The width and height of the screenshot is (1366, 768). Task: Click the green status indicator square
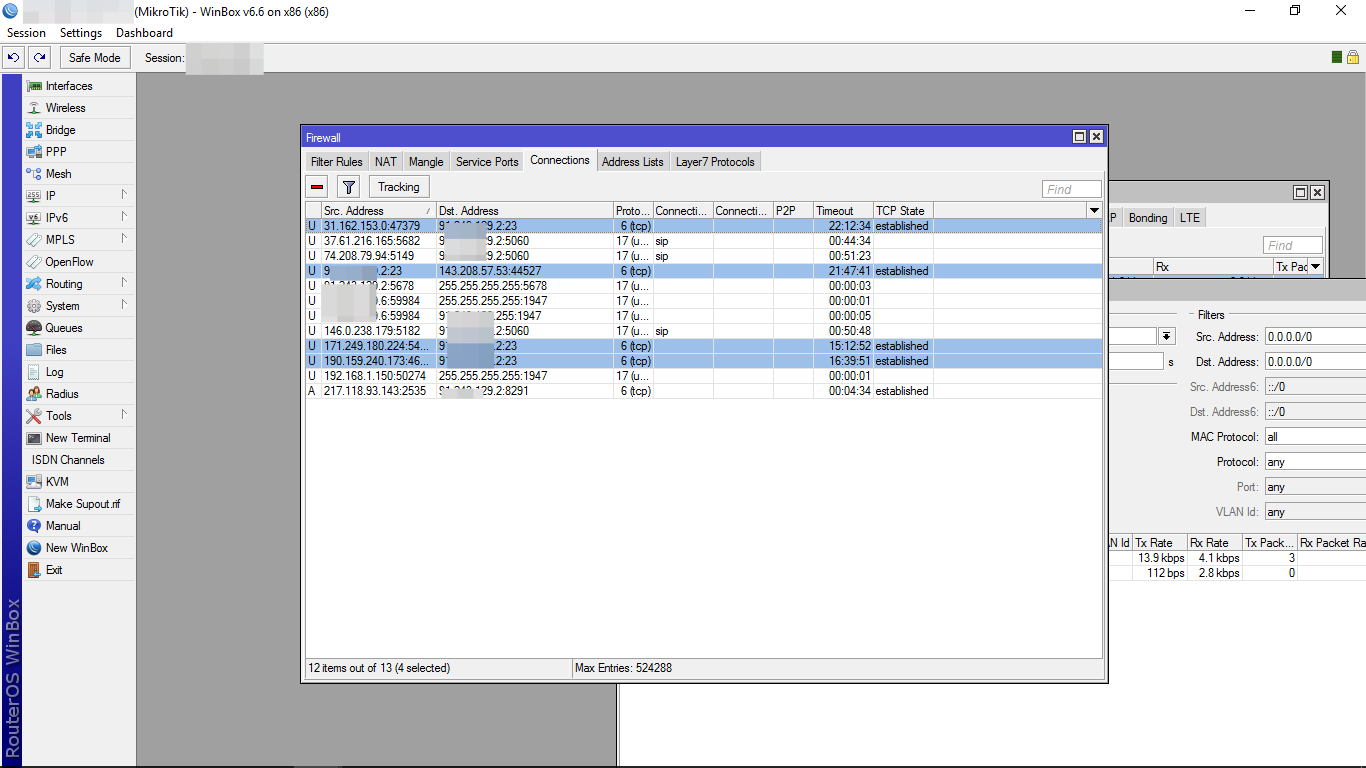[x=1337, y=57]
